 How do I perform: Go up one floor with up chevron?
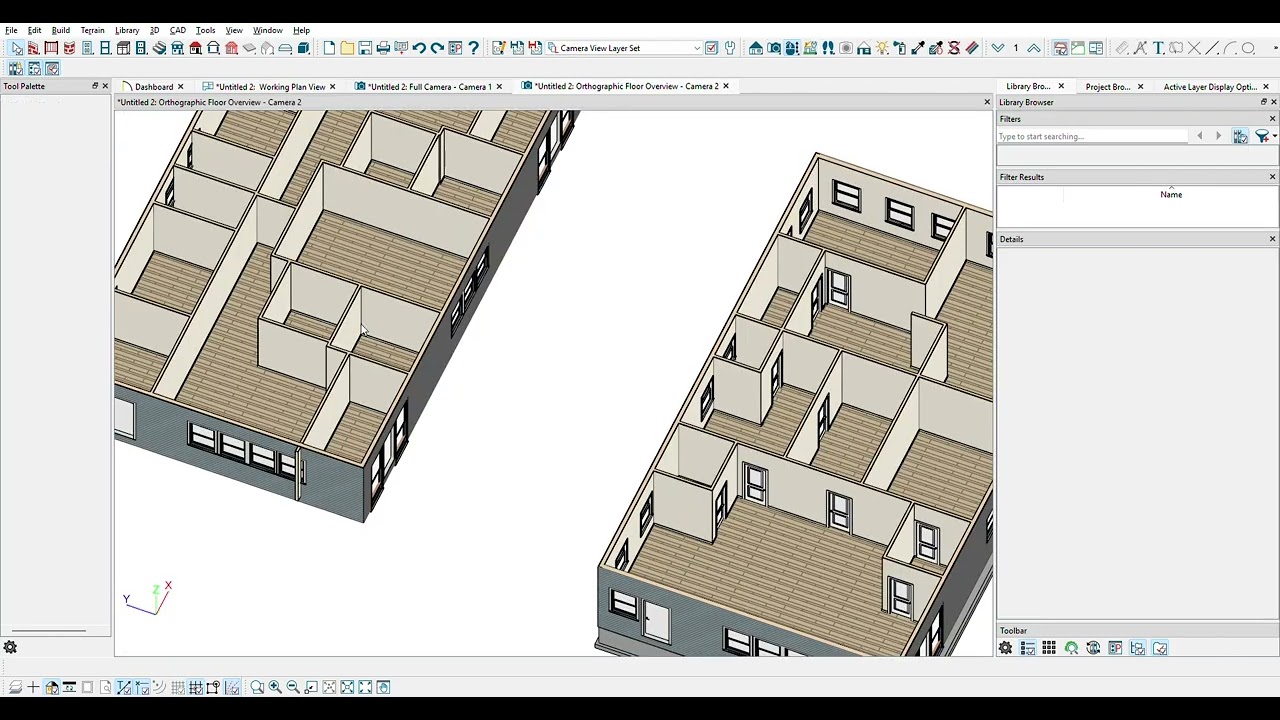click(x=1034, y=48)
